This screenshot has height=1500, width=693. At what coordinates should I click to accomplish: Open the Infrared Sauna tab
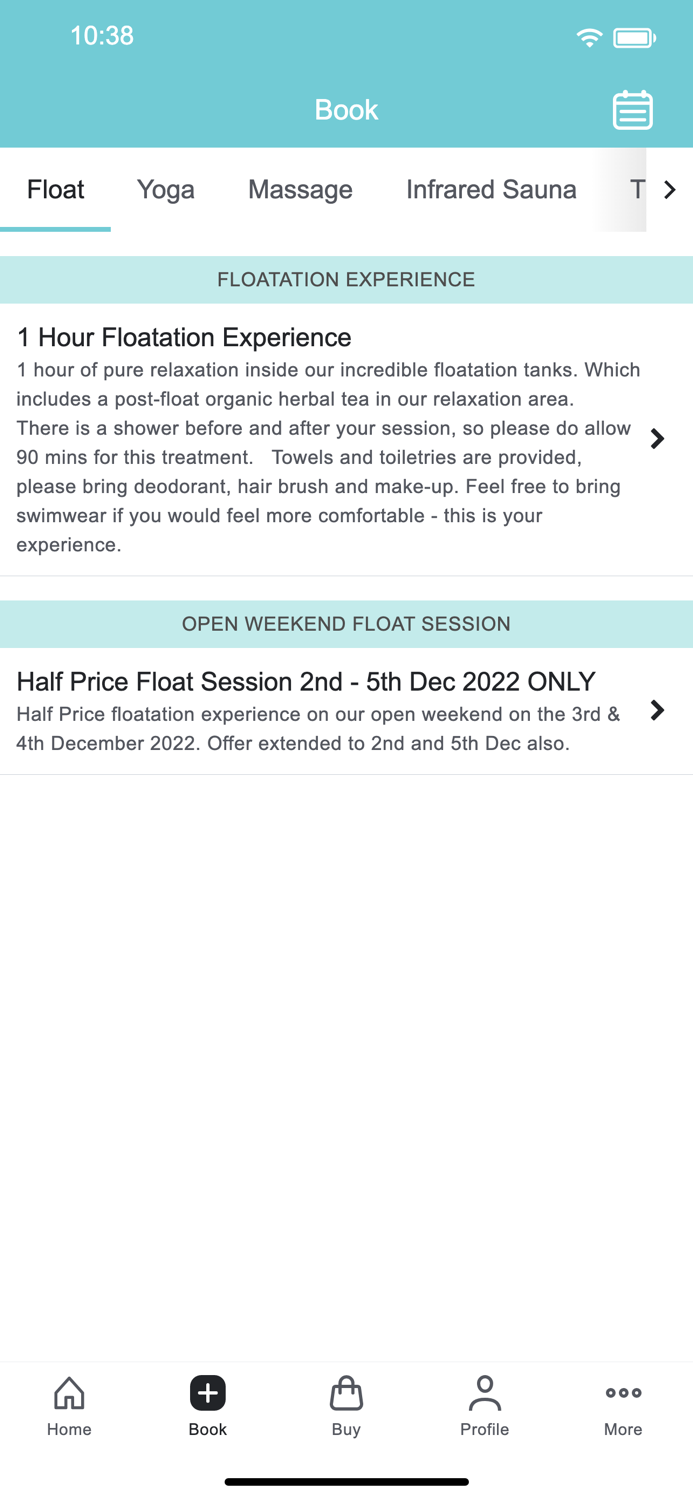[x=491, y=189]
